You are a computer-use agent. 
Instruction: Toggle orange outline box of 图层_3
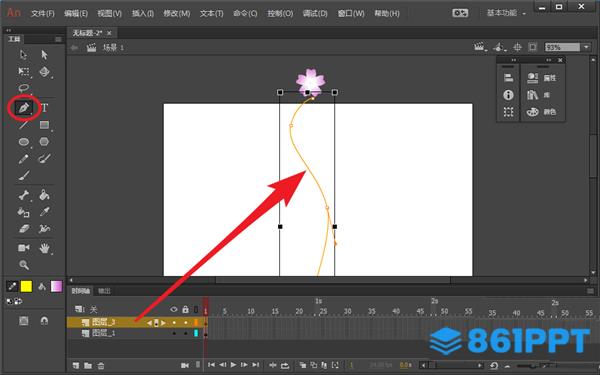point(196,323)
